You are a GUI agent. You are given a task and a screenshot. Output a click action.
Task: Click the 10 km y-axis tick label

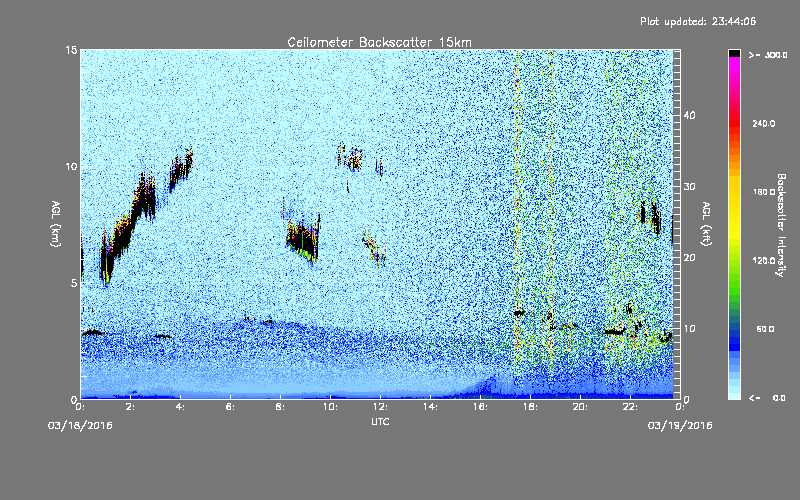tap(71, 167)
